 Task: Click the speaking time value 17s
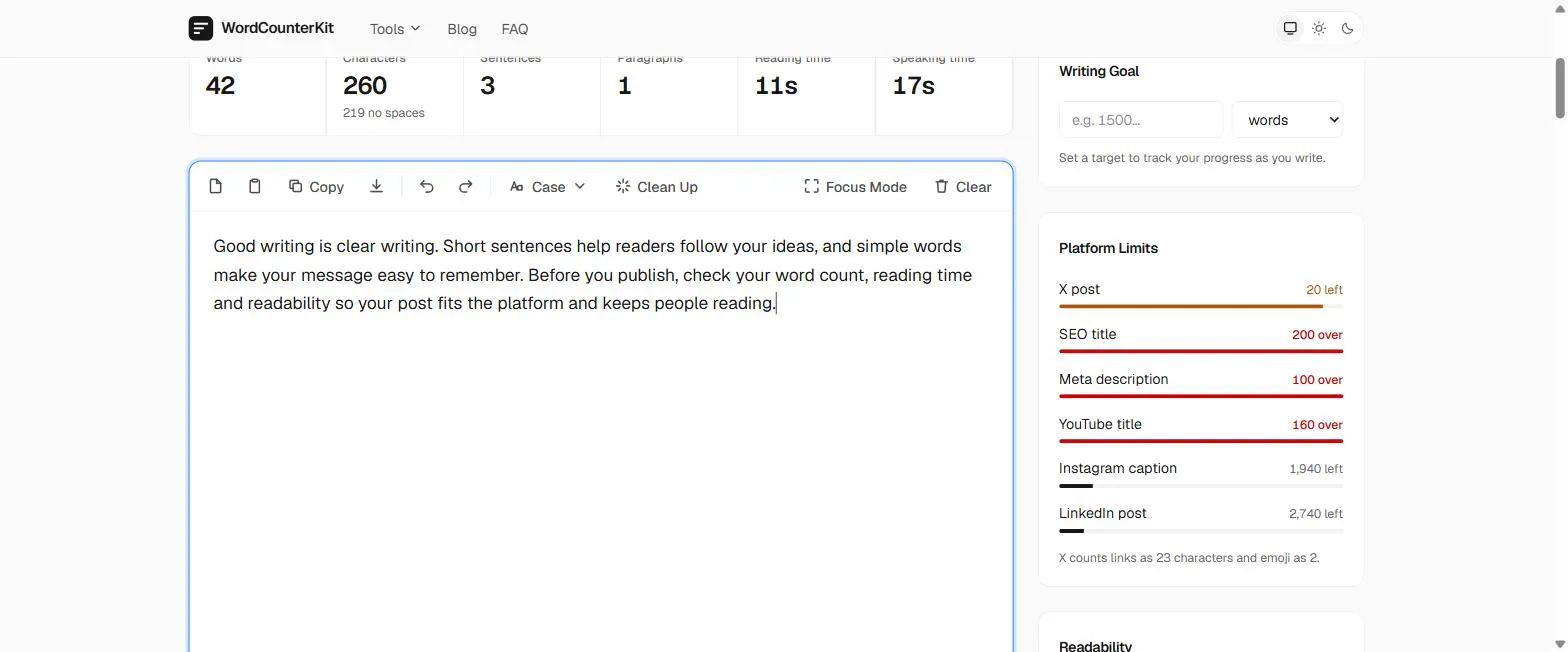pos(913,86)
